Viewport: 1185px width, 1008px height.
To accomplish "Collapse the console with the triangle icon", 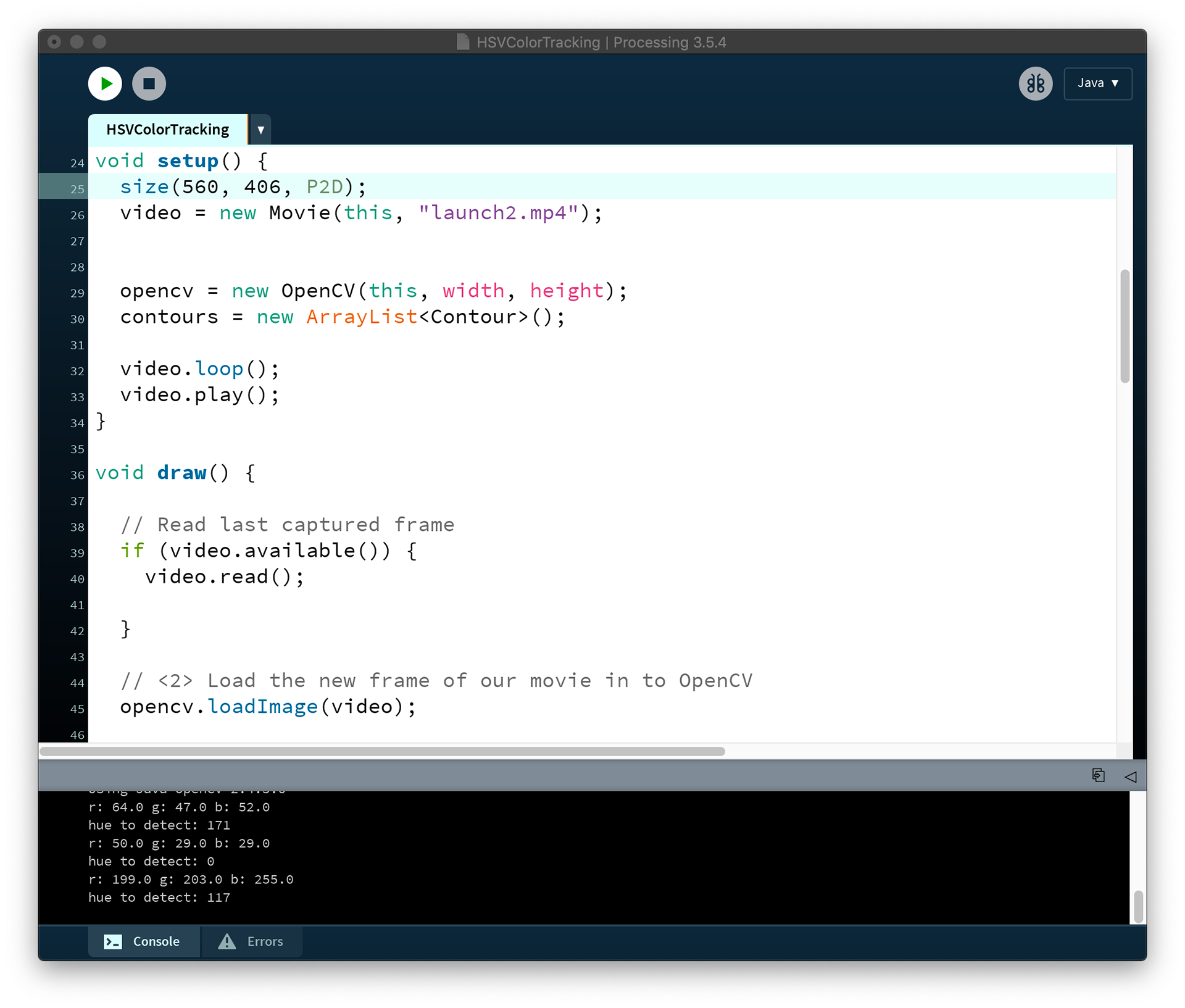I will click(1130, 777).
